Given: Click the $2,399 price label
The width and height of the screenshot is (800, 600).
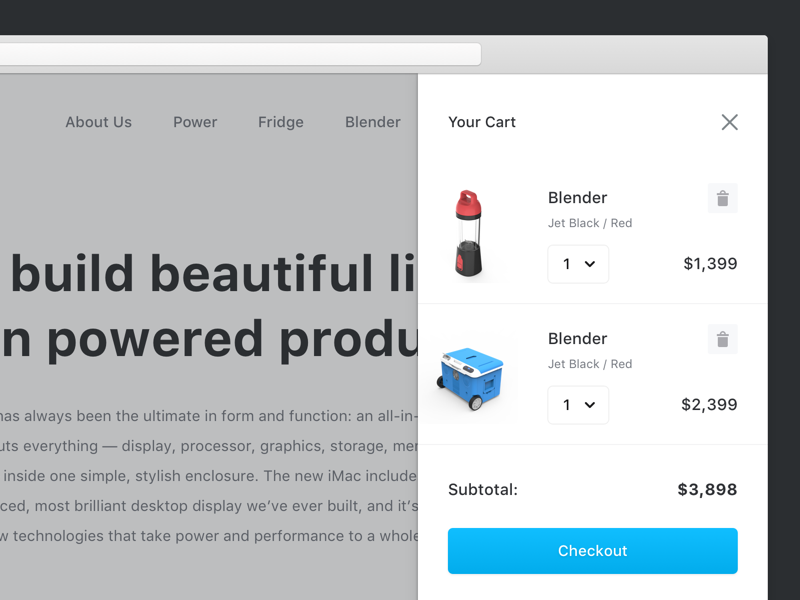Looking at the screenshot, I should point(709,405).
